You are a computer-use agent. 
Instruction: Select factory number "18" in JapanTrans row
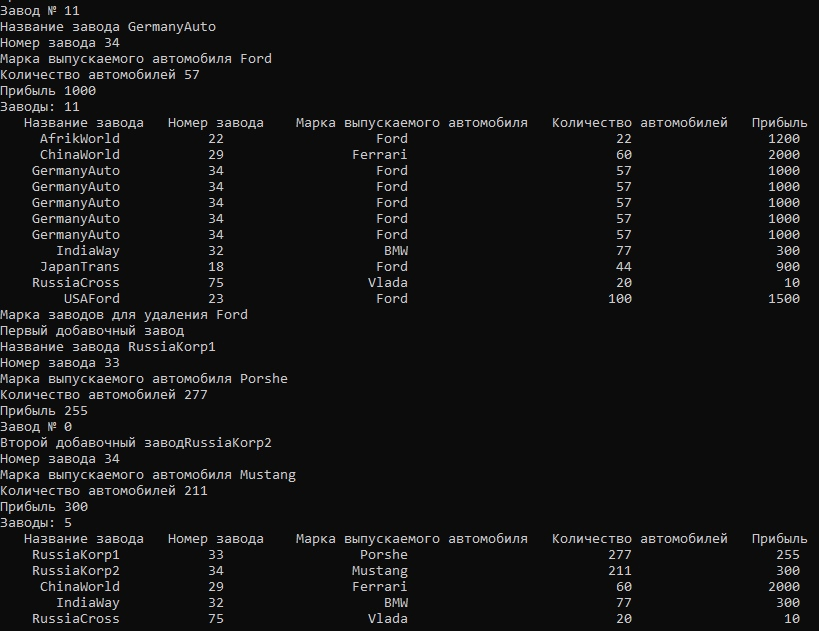click(x=216, y=267)
